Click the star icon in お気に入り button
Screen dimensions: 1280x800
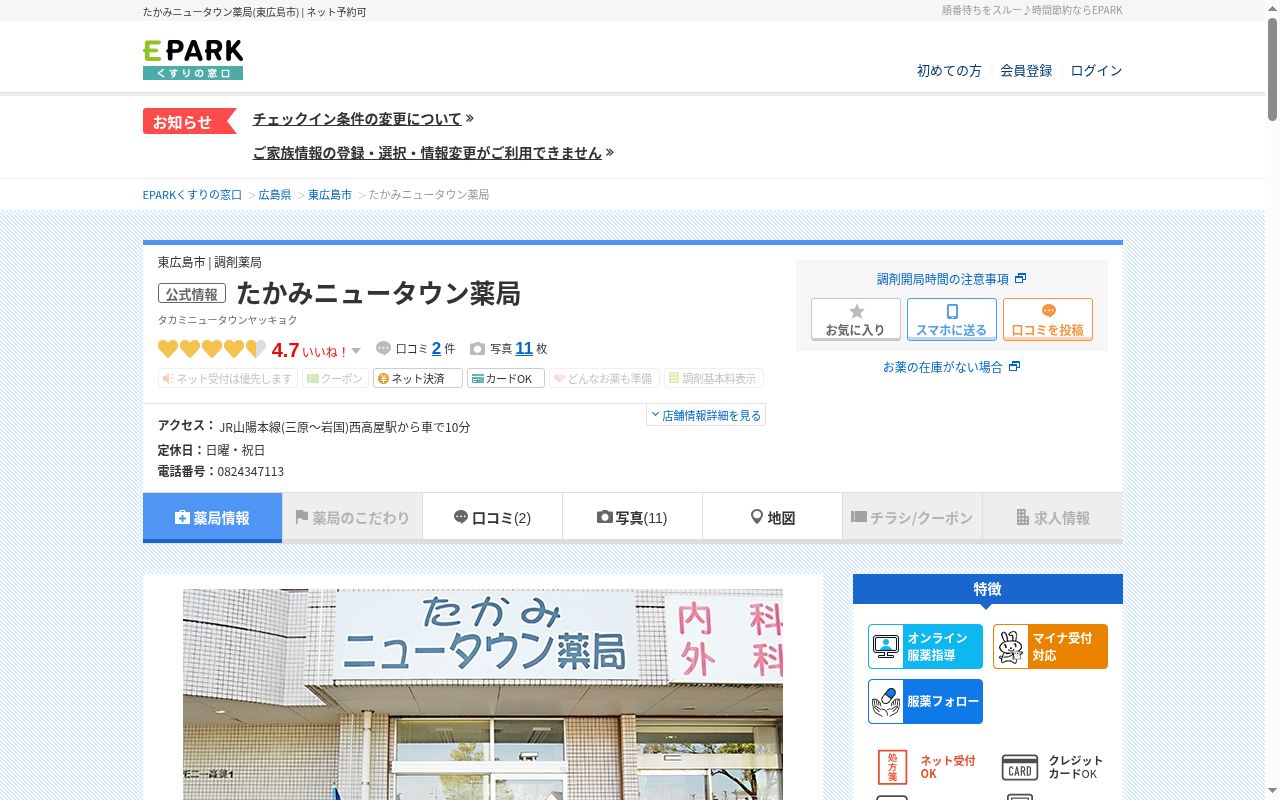(856, 311)
